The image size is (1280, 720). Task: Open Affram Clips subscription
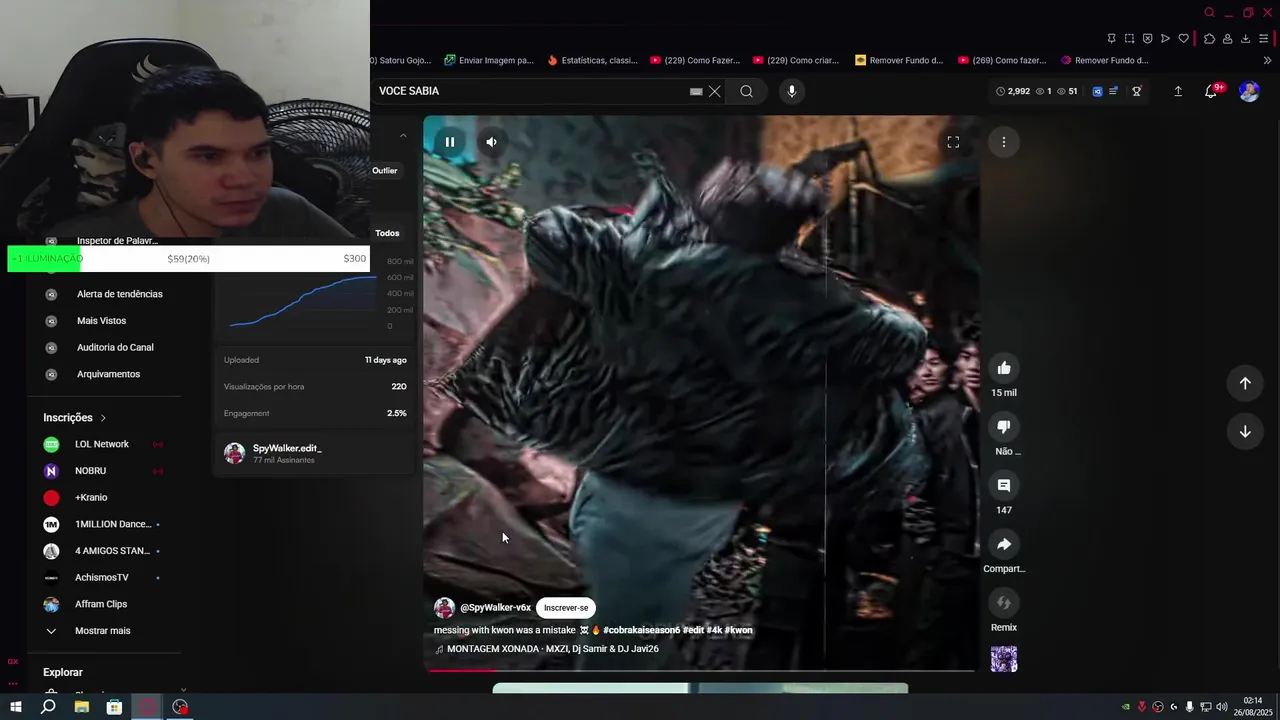click(103, 604)
